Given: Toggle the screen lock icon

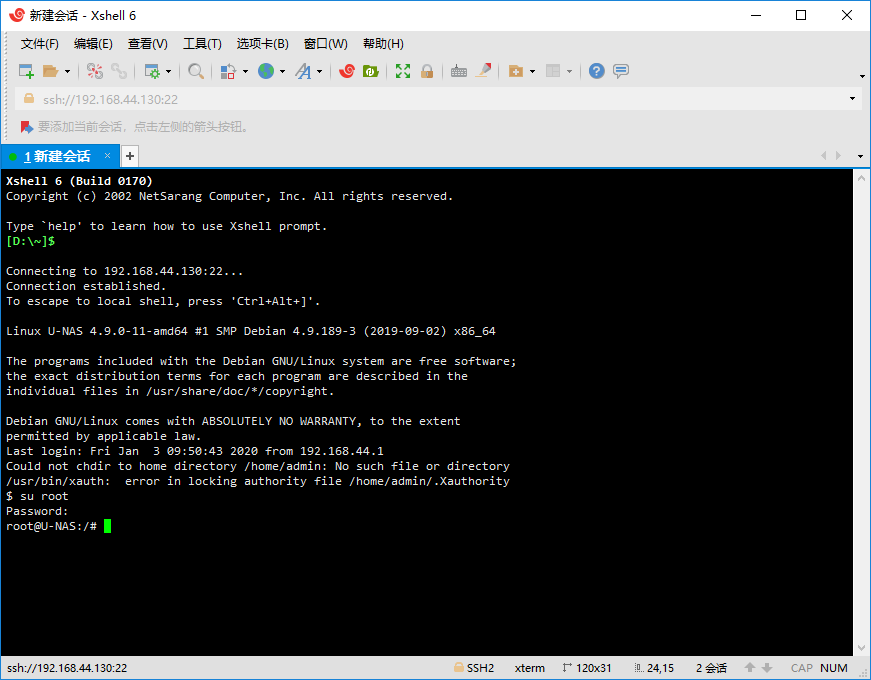Looking at the screenshot, I should 427,71.
